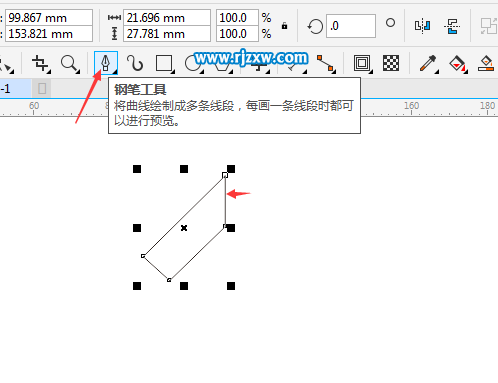
Task: Click the ruler mark labeled 160
Action: (x=411, y=106)
